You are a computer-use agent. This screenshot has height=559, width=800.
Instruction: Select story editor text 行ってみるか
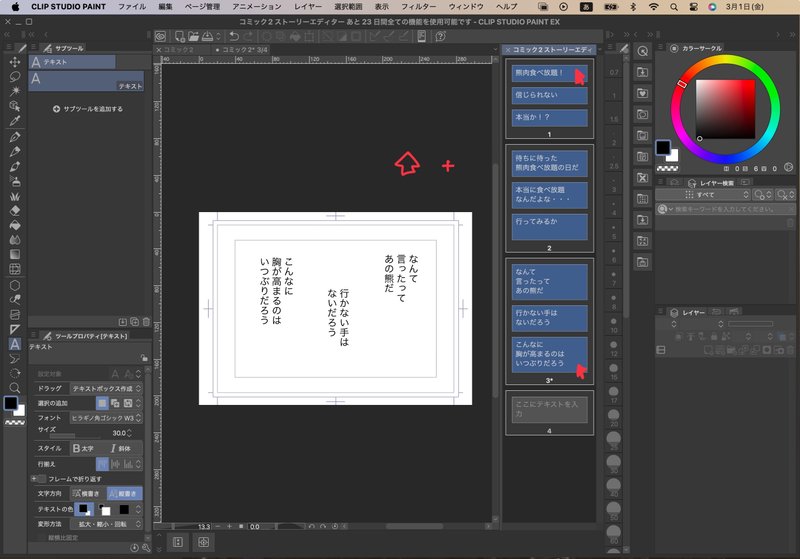[x=549, y=227]
